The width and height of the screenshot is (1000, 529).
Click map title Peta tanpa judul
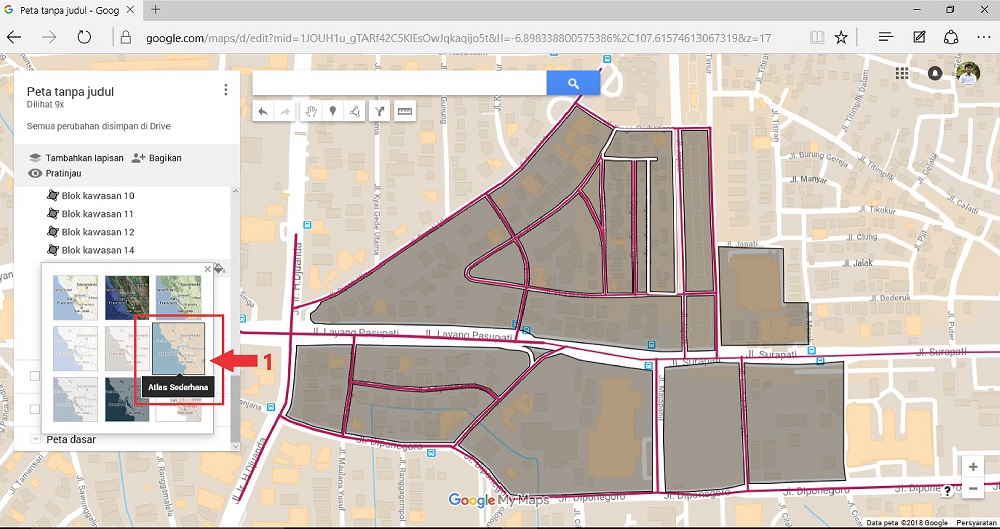pyautogui.click(x=70, y=91)
